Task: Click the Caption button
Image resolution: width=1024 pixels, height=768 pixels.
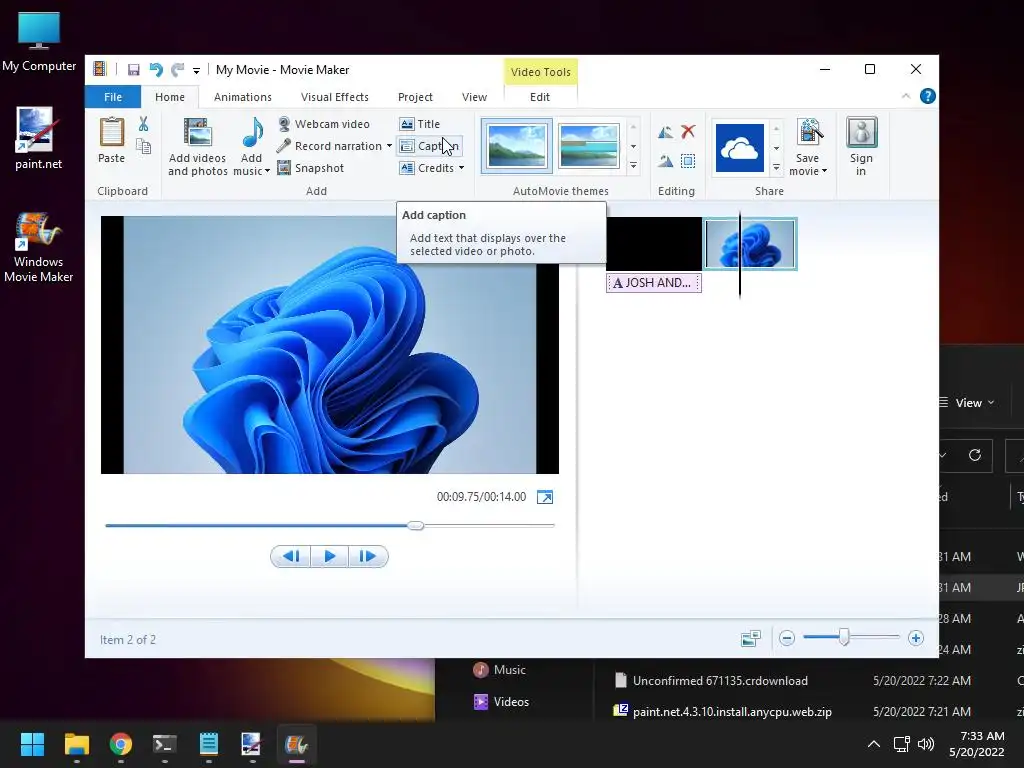Action: [x=430, y=146]
